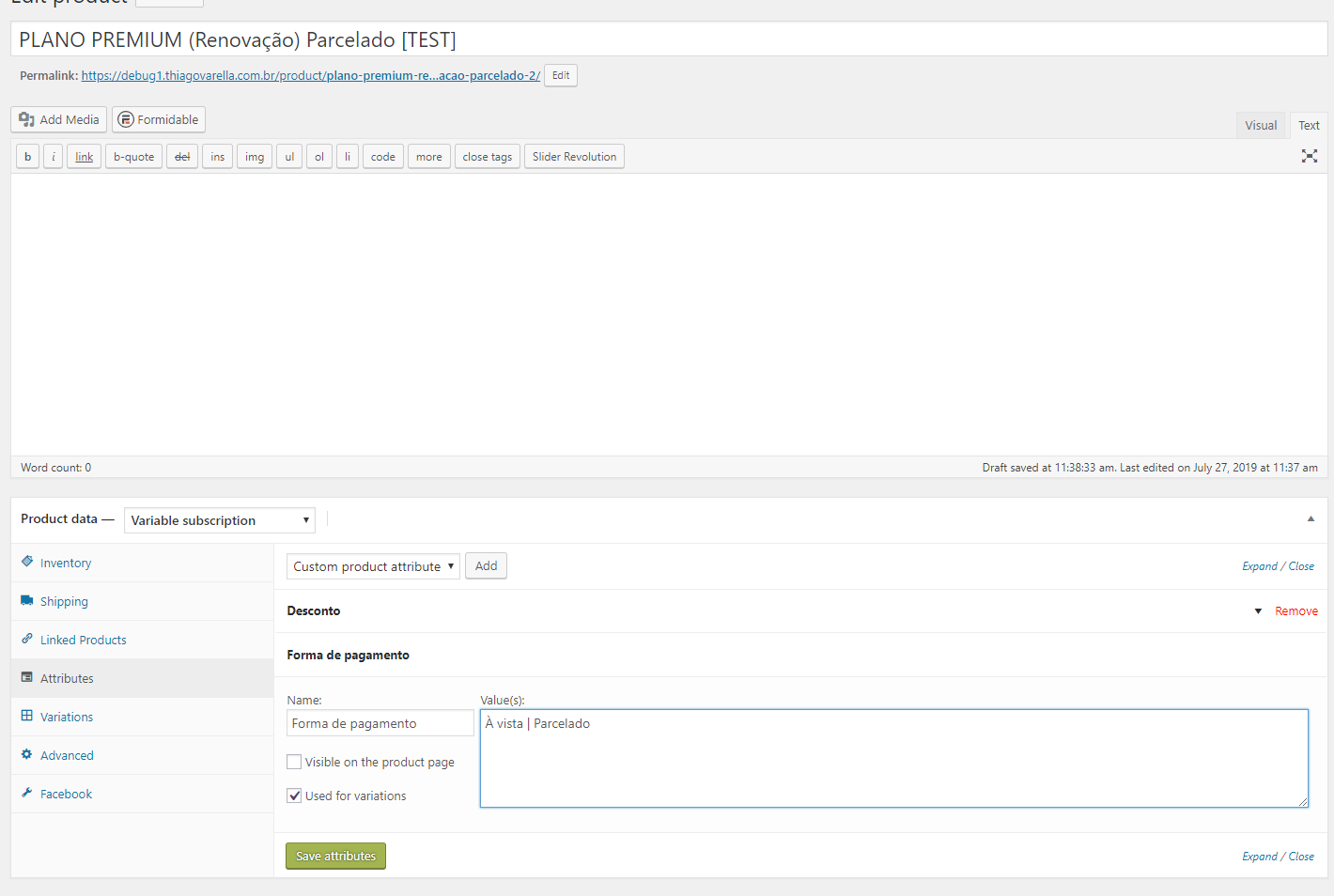The height and width of the screenshot is (896, 1334).
Task: Click the Attributes list icon
Action: pyautogui.click(x=27, y=677)
